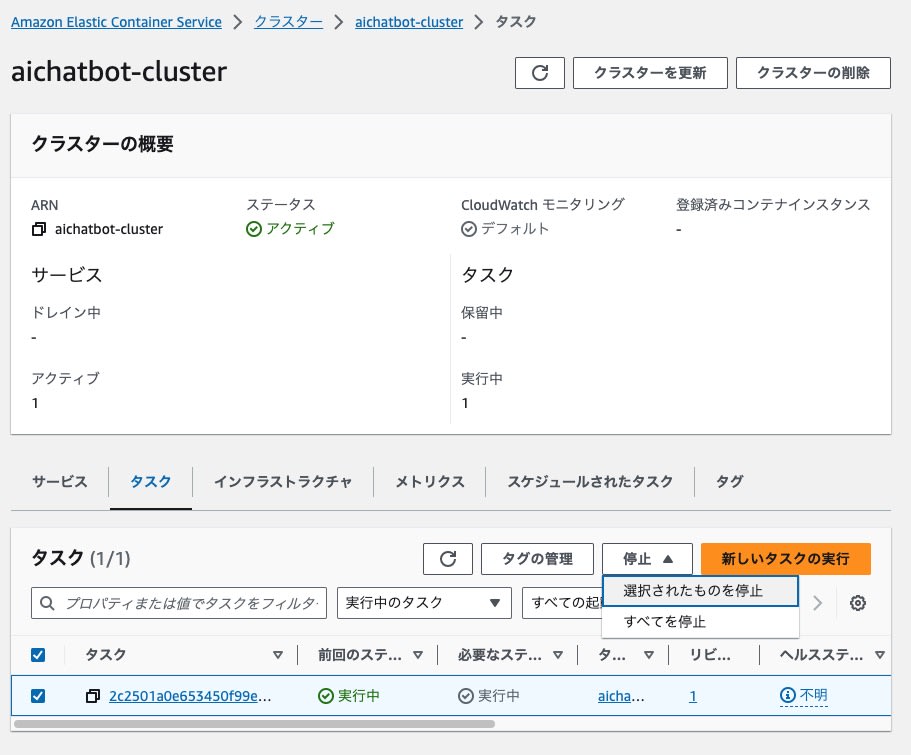Refresh the cluster with the top reload icon
Image resolution: width=911 pixels, height=755 pixels.
pyautogui.click(x=539, y=73)
